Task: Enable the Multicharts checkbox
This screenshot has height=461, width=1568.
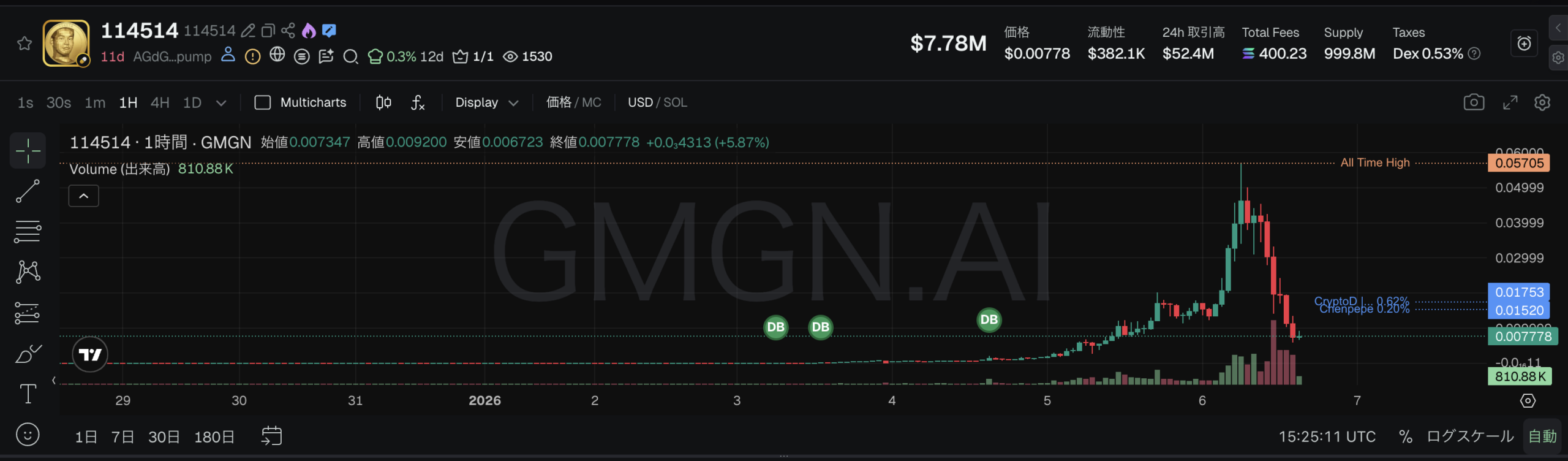Action: tap(262, 102)
